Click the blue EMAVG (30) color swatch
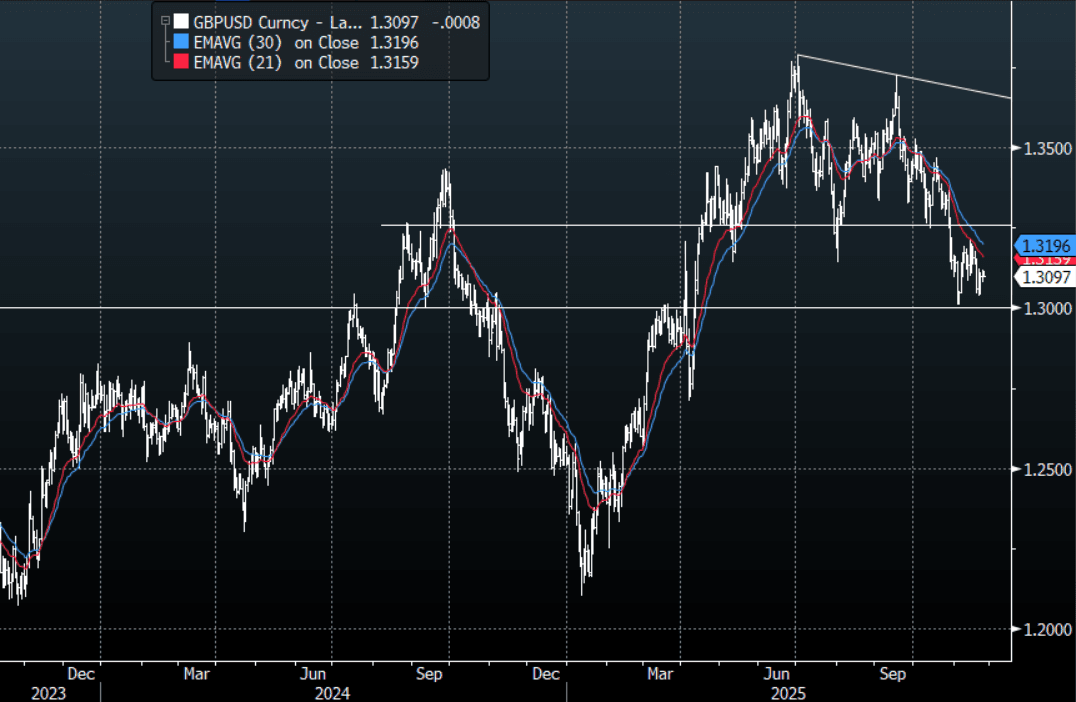1076x702 pixels. click(x=180, y=42)
